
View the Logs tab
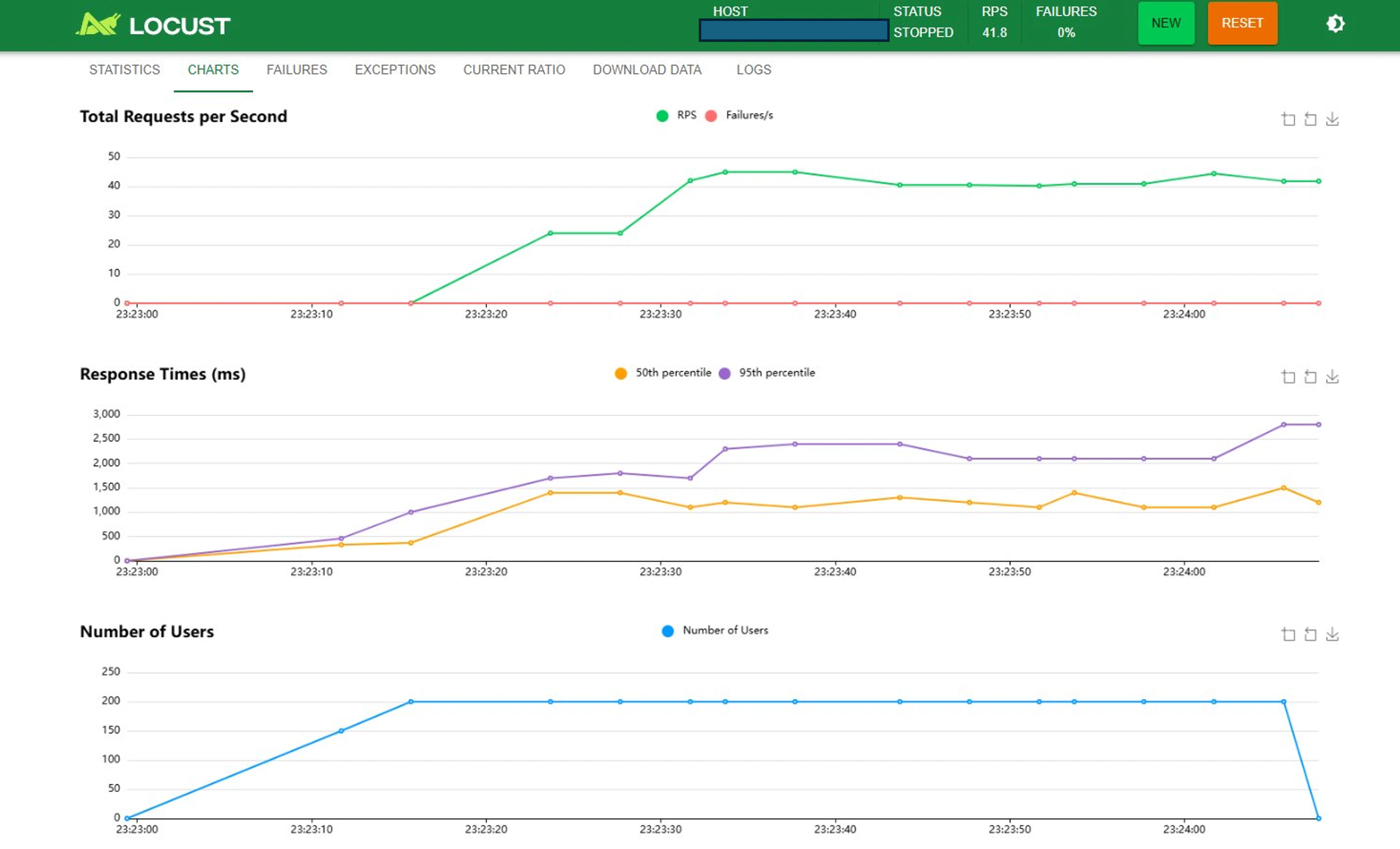click(x=753, y=69)
